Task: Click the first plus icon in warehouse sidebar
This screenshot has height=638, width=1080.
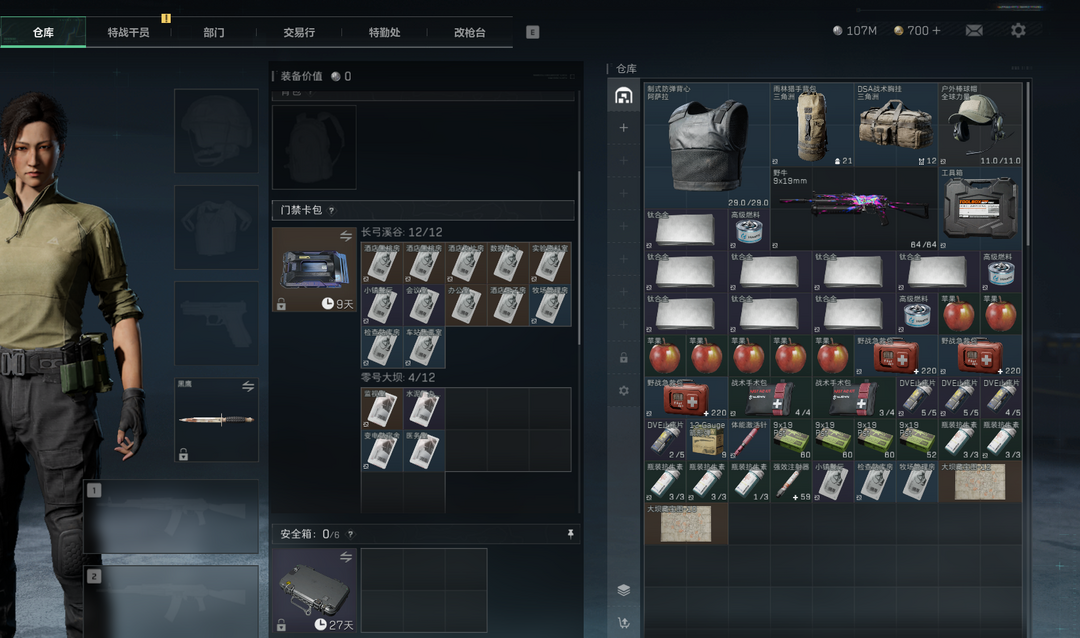Action: 623,127
